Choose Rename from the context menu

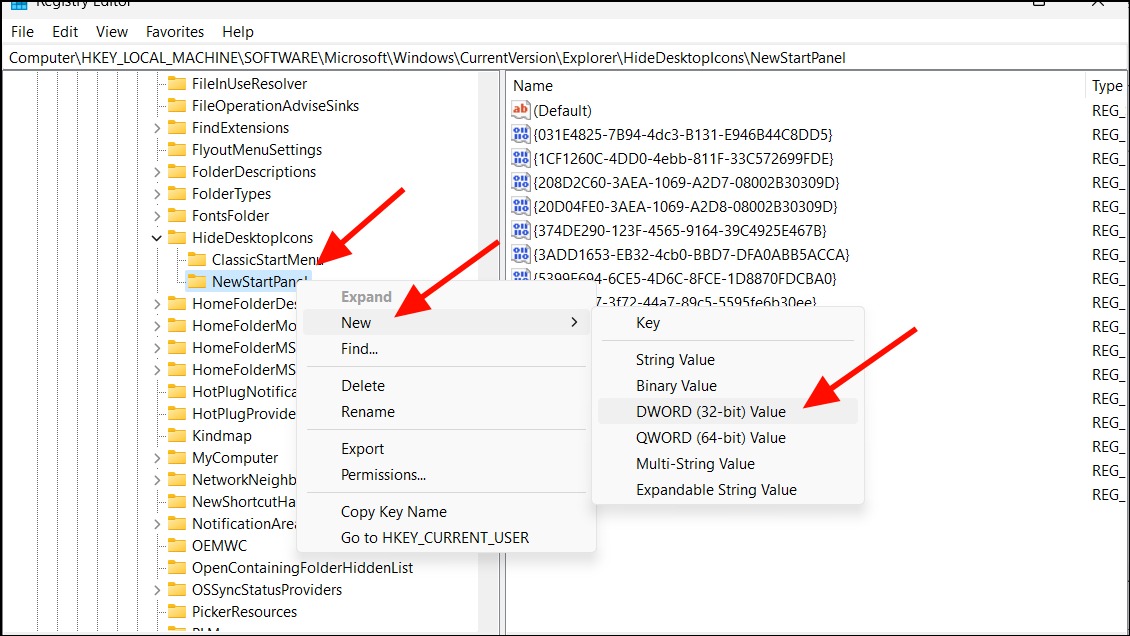click(x=446, y=411)
